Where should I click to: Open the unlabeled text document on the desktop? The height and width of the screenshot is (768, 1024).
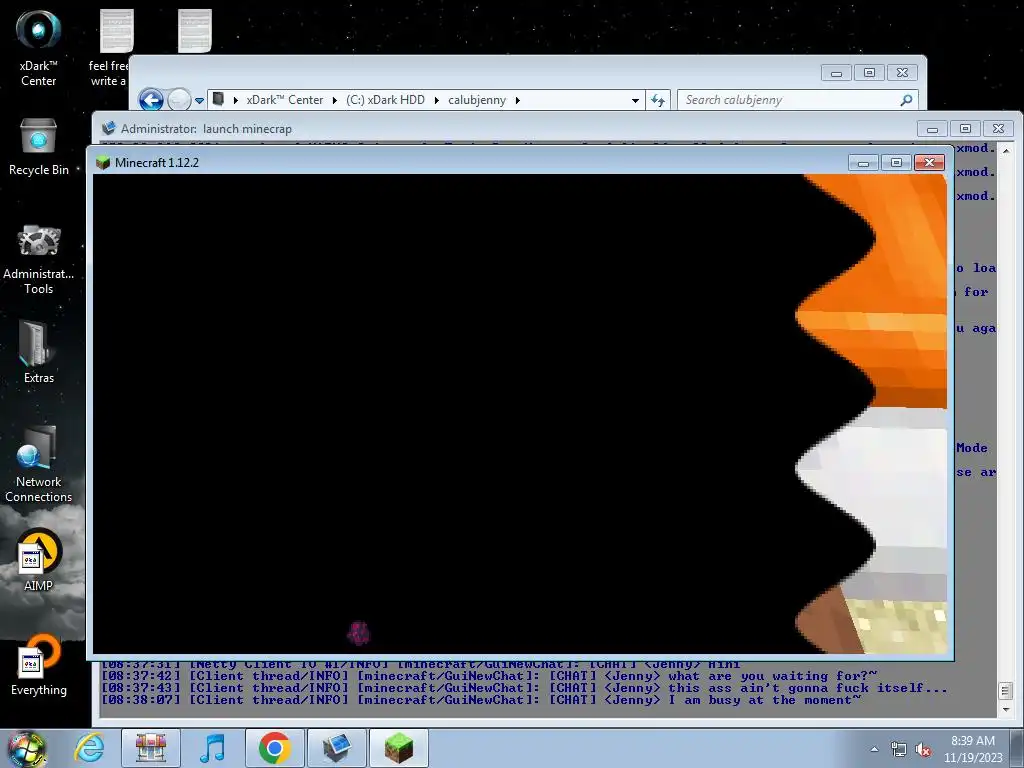pyautogui.click(x=195, y=31)
